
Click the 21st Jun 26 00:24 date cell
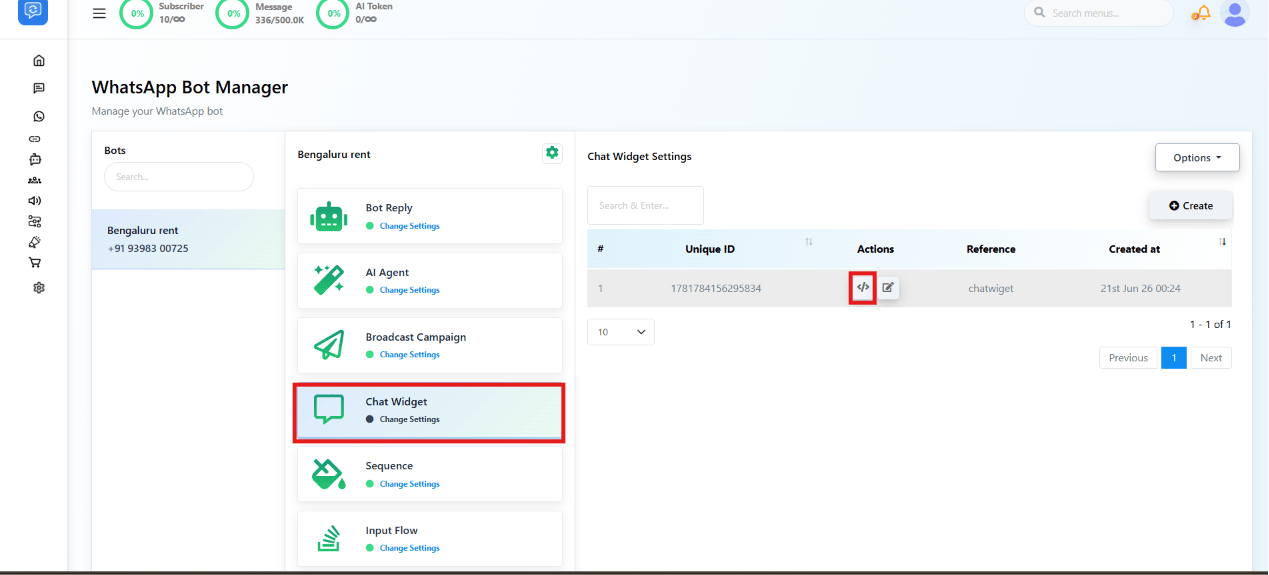(1140, 288)
